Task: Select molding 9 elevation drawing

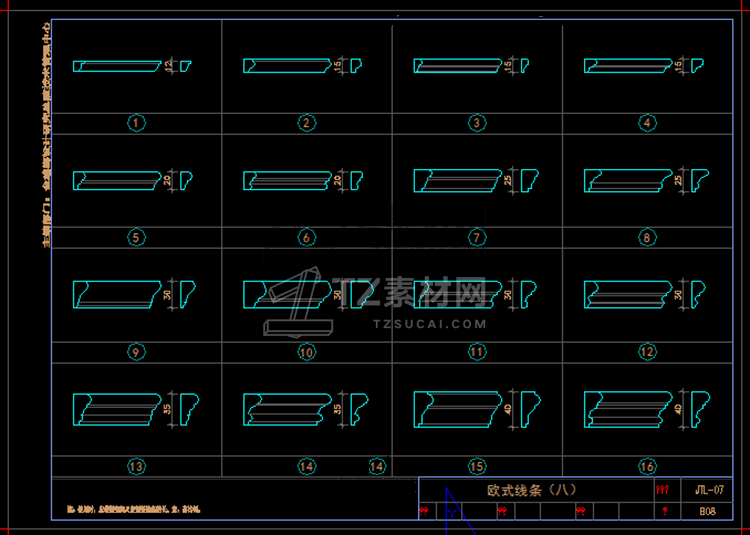Action: 117,295
